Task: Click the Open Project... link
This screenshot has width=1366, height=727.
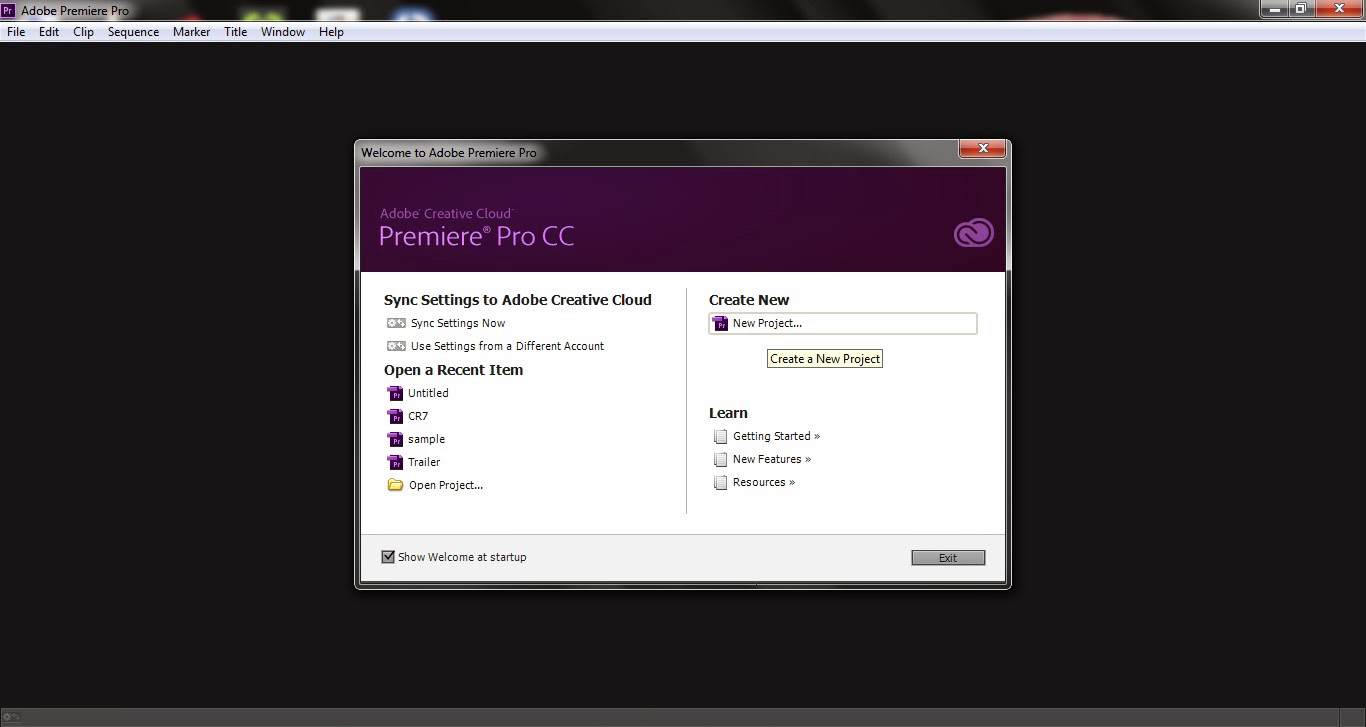Action: click(446, 485)
